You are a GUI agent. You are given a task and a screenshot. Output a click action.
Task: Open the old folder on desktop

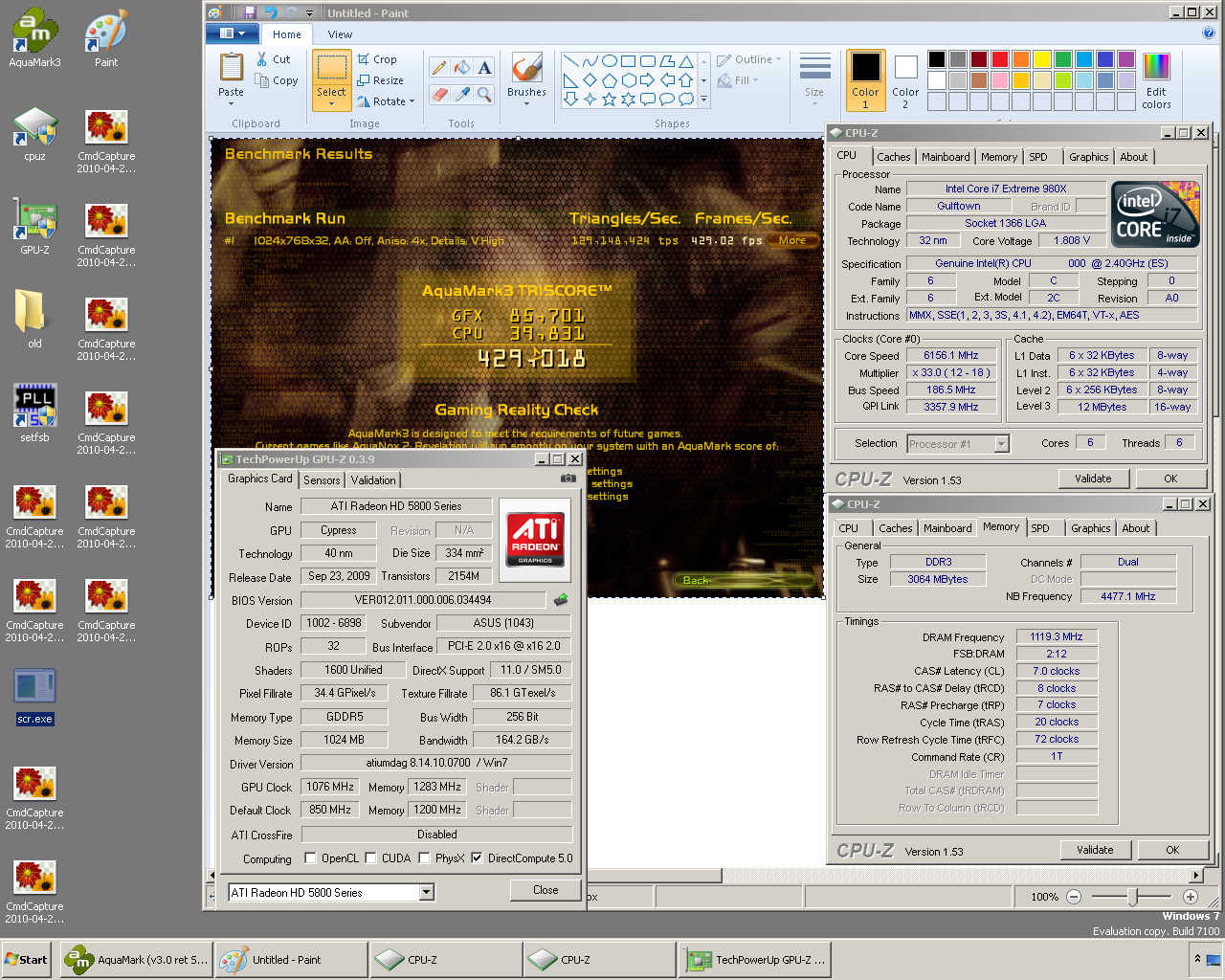pos(34,320)
